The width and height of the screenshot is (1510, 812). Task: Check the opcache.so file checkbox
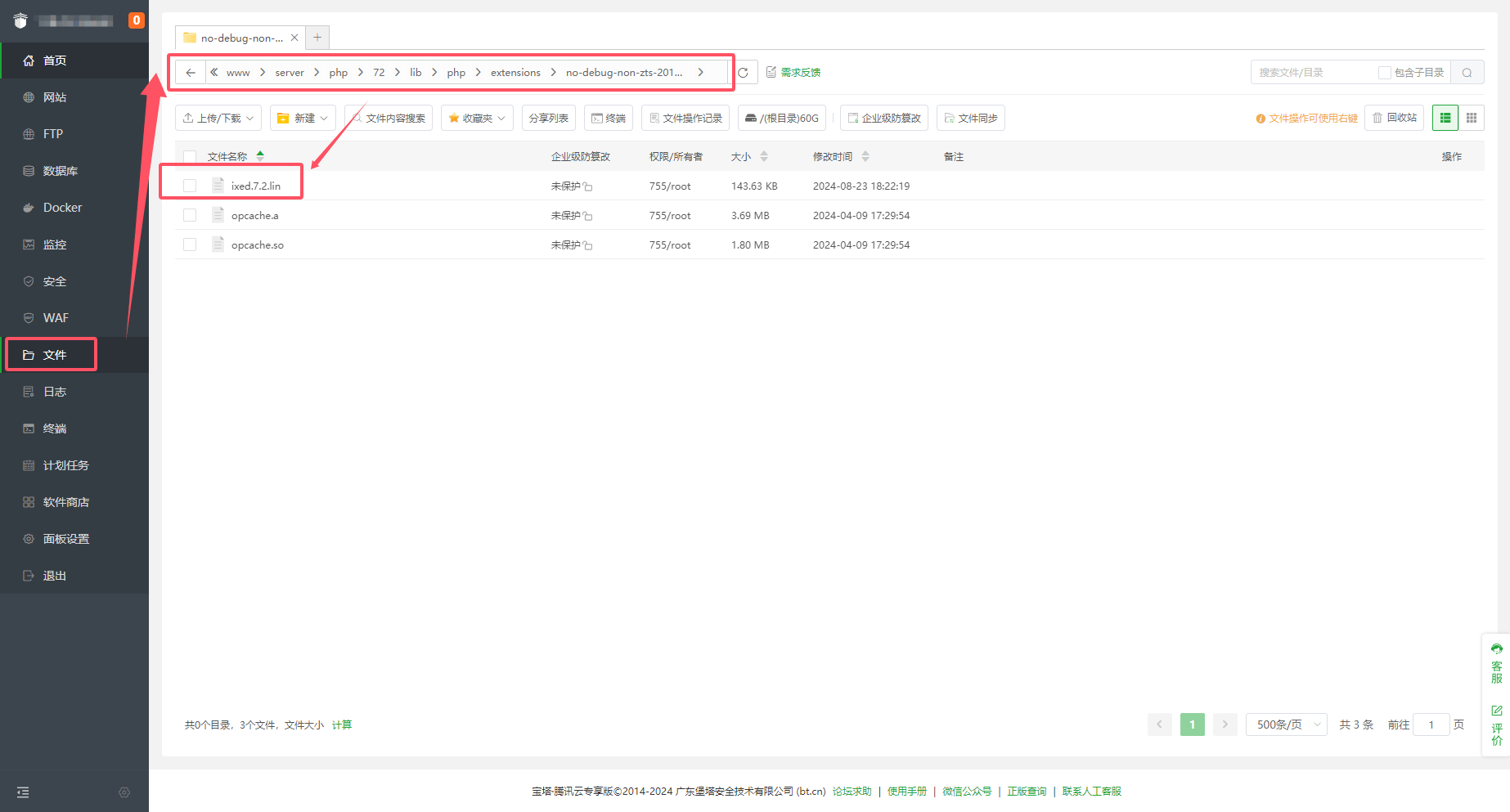pos(190,244)
